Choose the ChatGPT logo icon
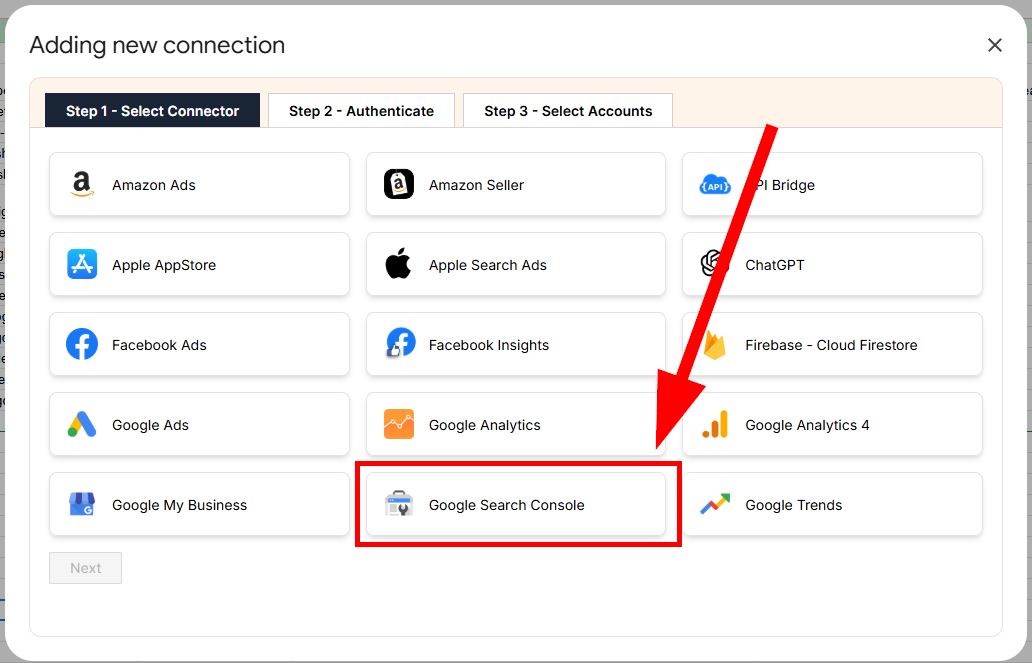The height and width of the screenshot is (663, 1032). coord(715,264)
